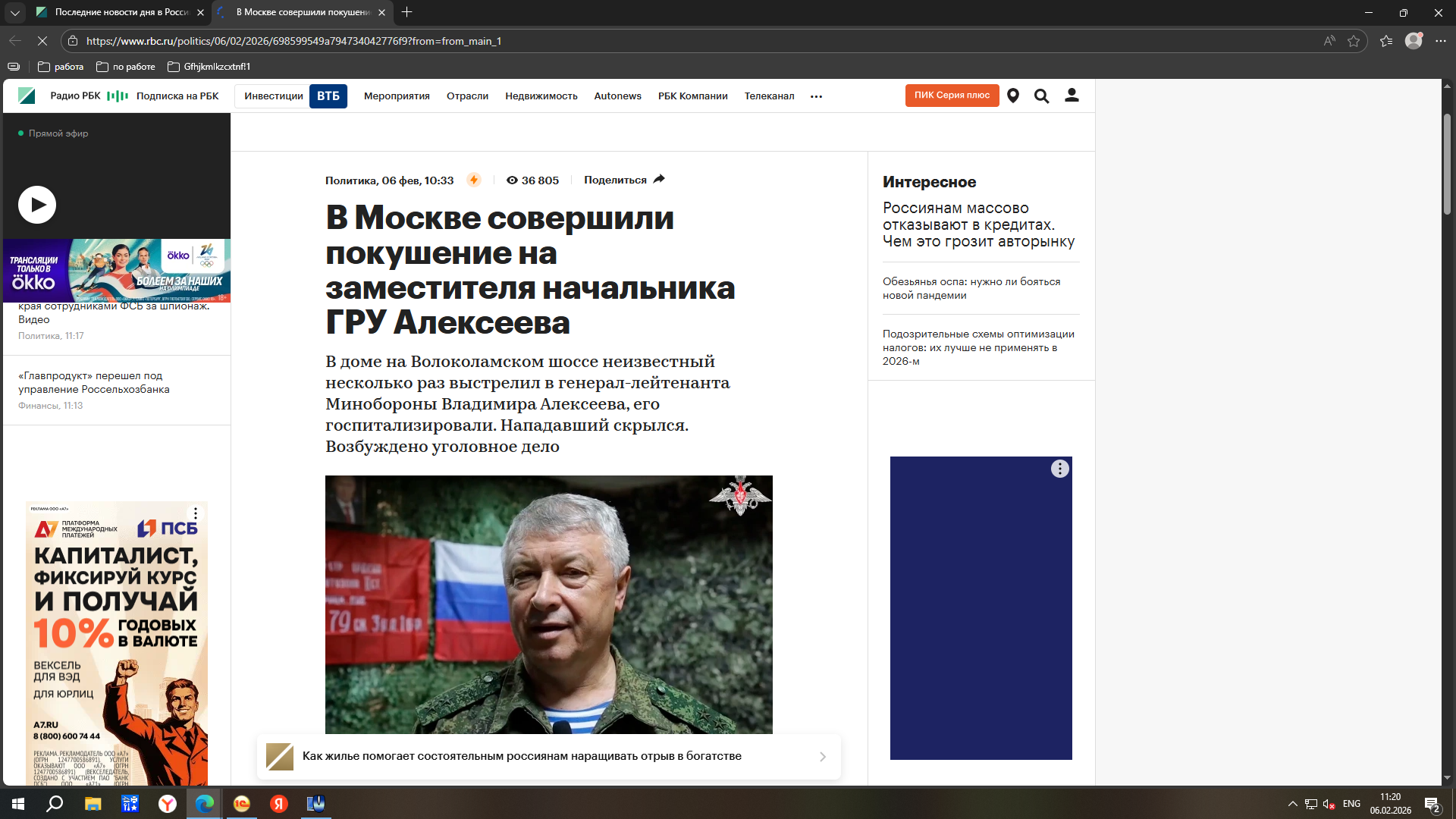Viewport: 1456px width, 819px height.
Task: Click the orange lightning bolt badge
Action: point(474,180)
